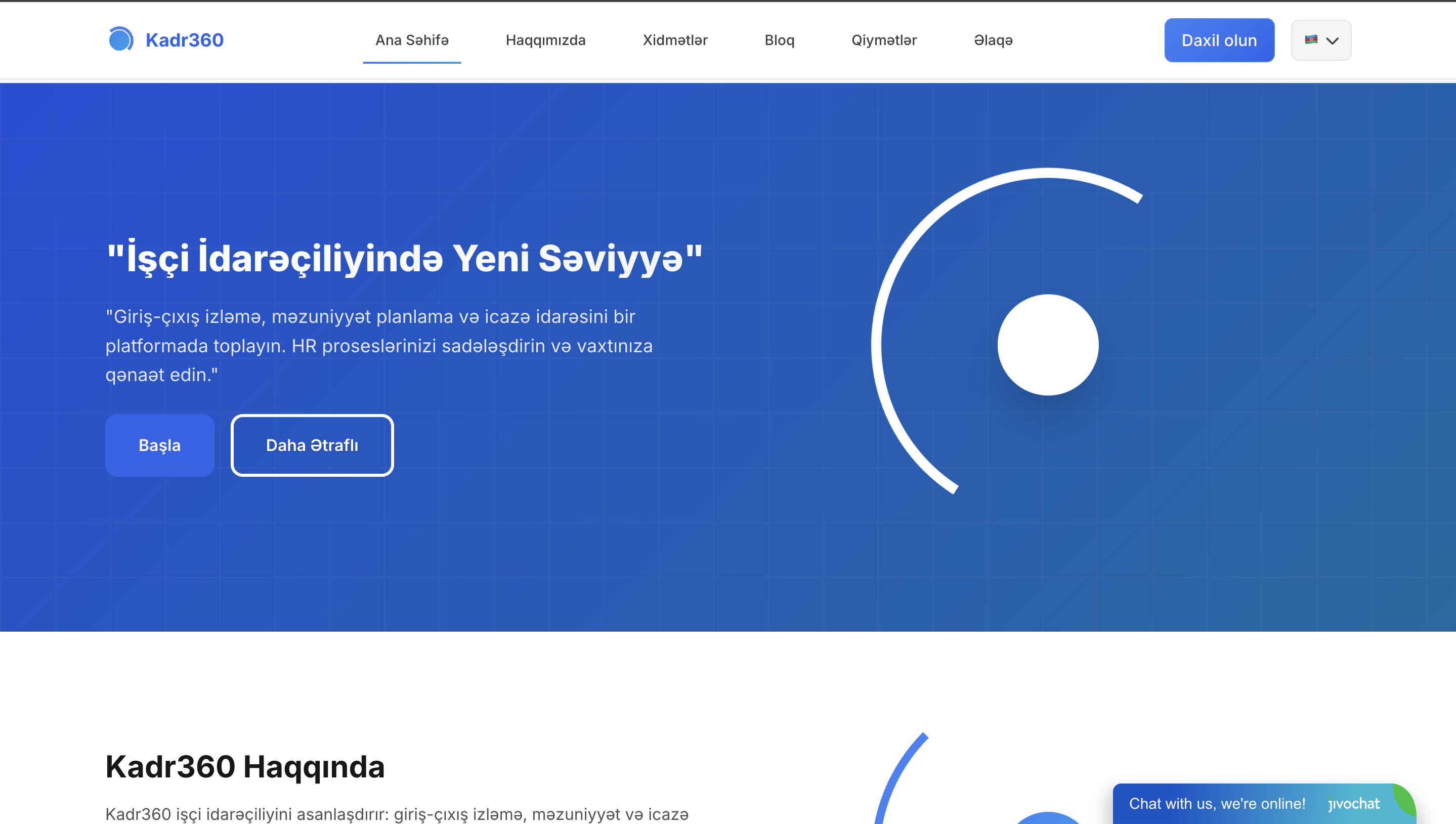This screenshot has height=824, width=1456.
Task: View the Qiymətlər pricing page
Action: click(884, 40)
